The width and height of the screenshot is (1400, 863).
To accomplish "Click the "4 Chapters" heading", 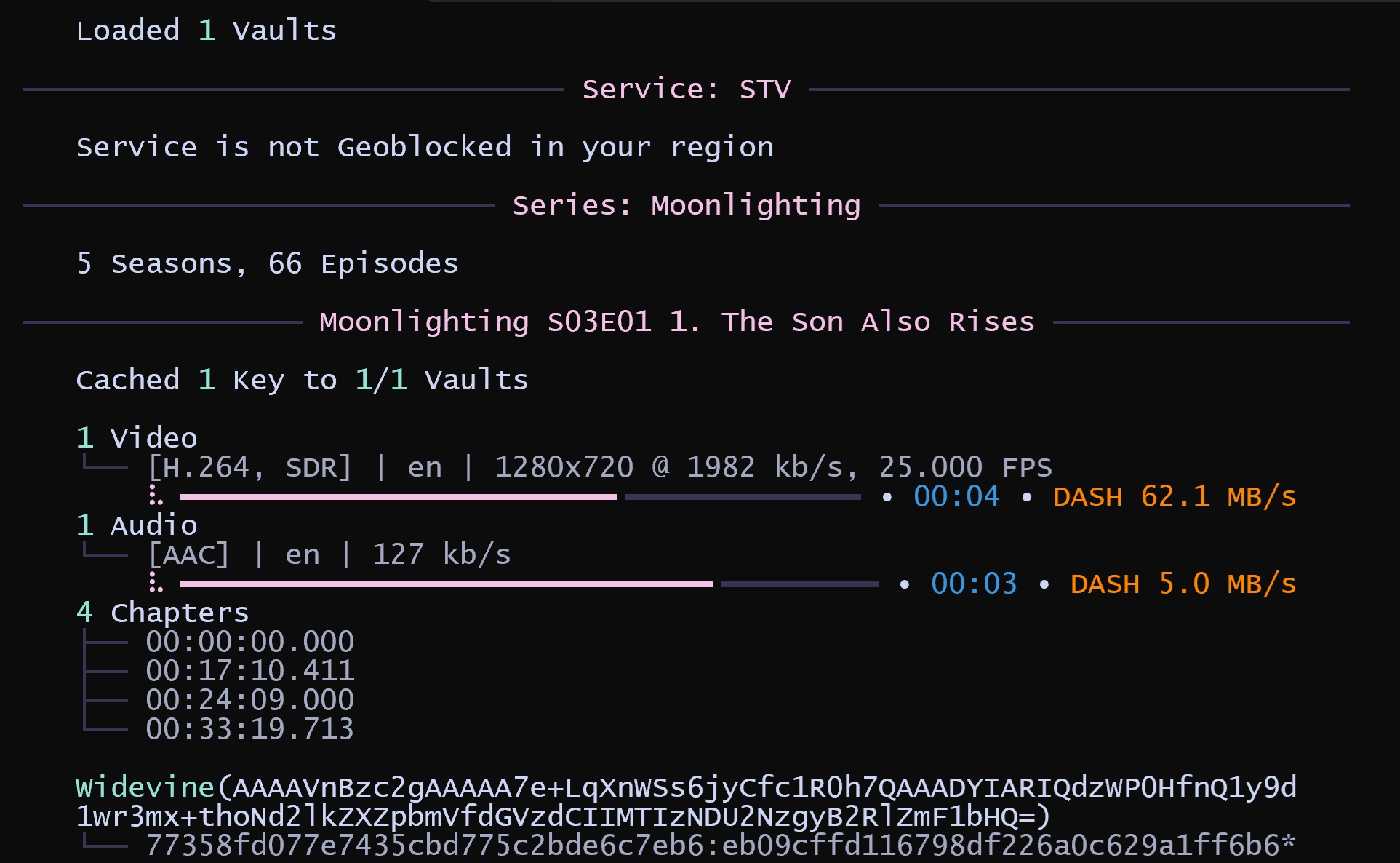I will pyautogui.click(x=162, y=613).
